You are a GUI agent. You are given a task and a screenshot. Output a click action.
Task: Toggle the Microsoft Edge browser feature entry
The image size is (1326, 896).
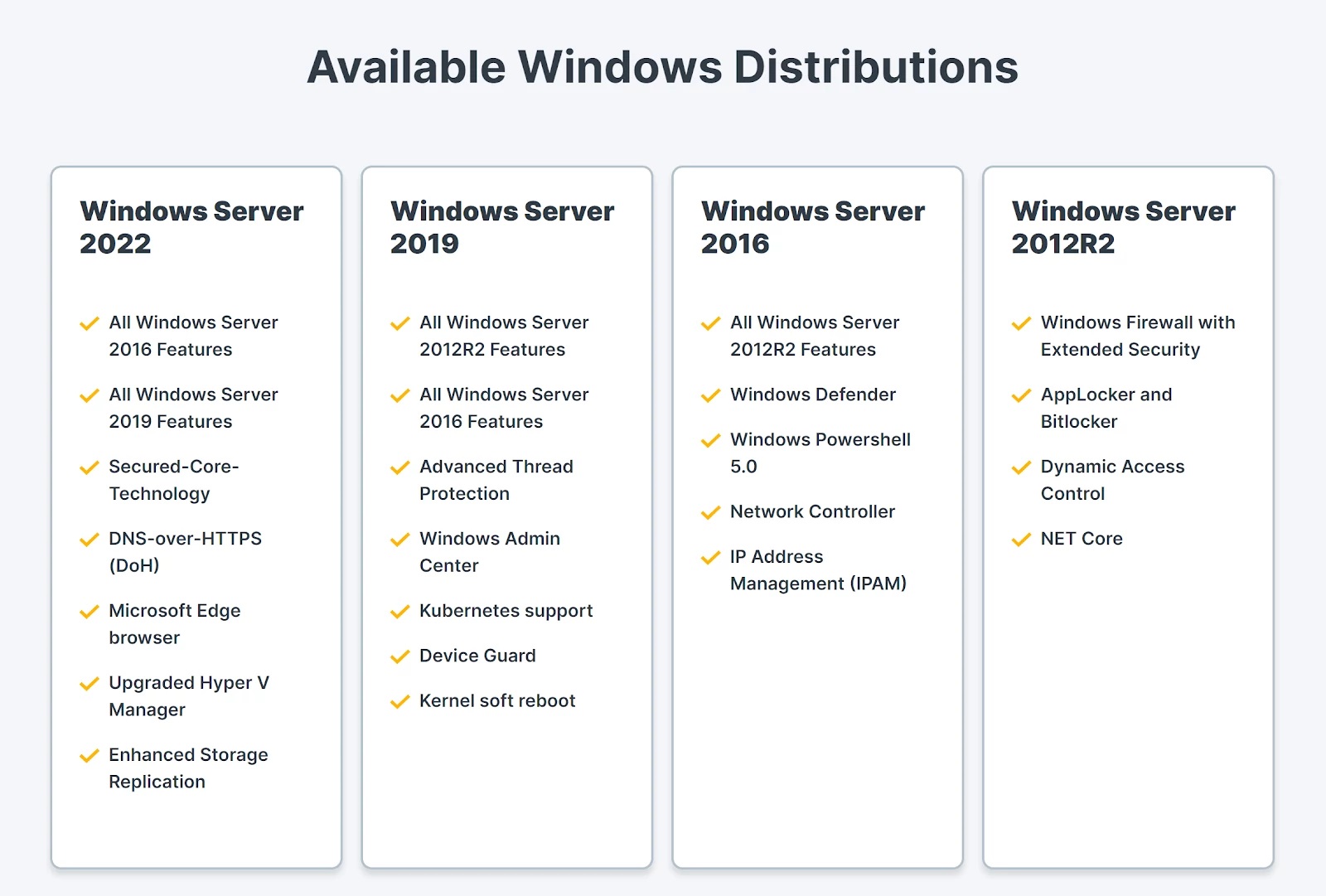click(x=174, y=623)
